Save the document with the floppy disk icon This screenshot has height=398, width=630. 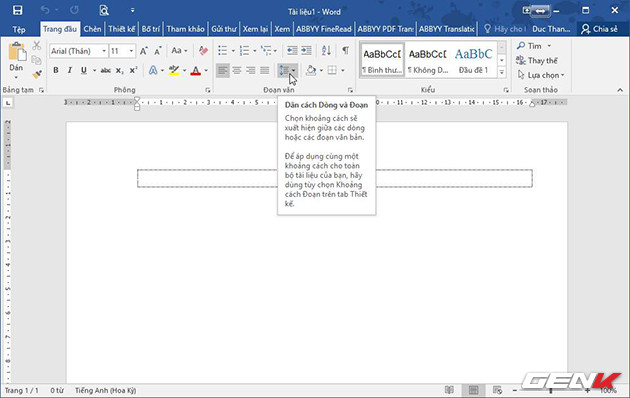17,10
